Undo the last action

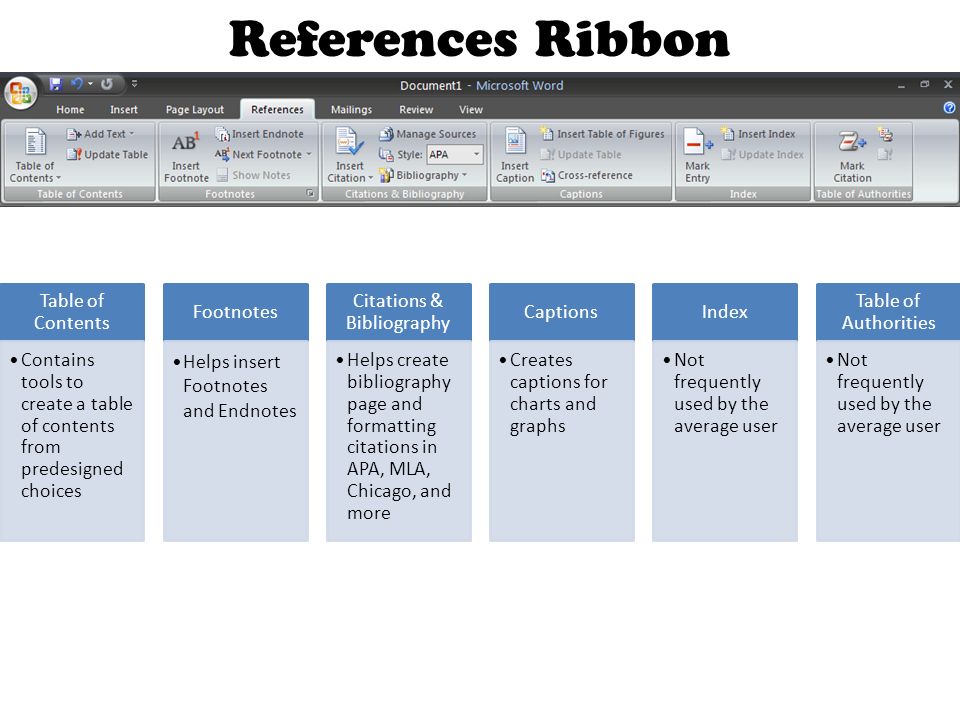tap(77, 84)
